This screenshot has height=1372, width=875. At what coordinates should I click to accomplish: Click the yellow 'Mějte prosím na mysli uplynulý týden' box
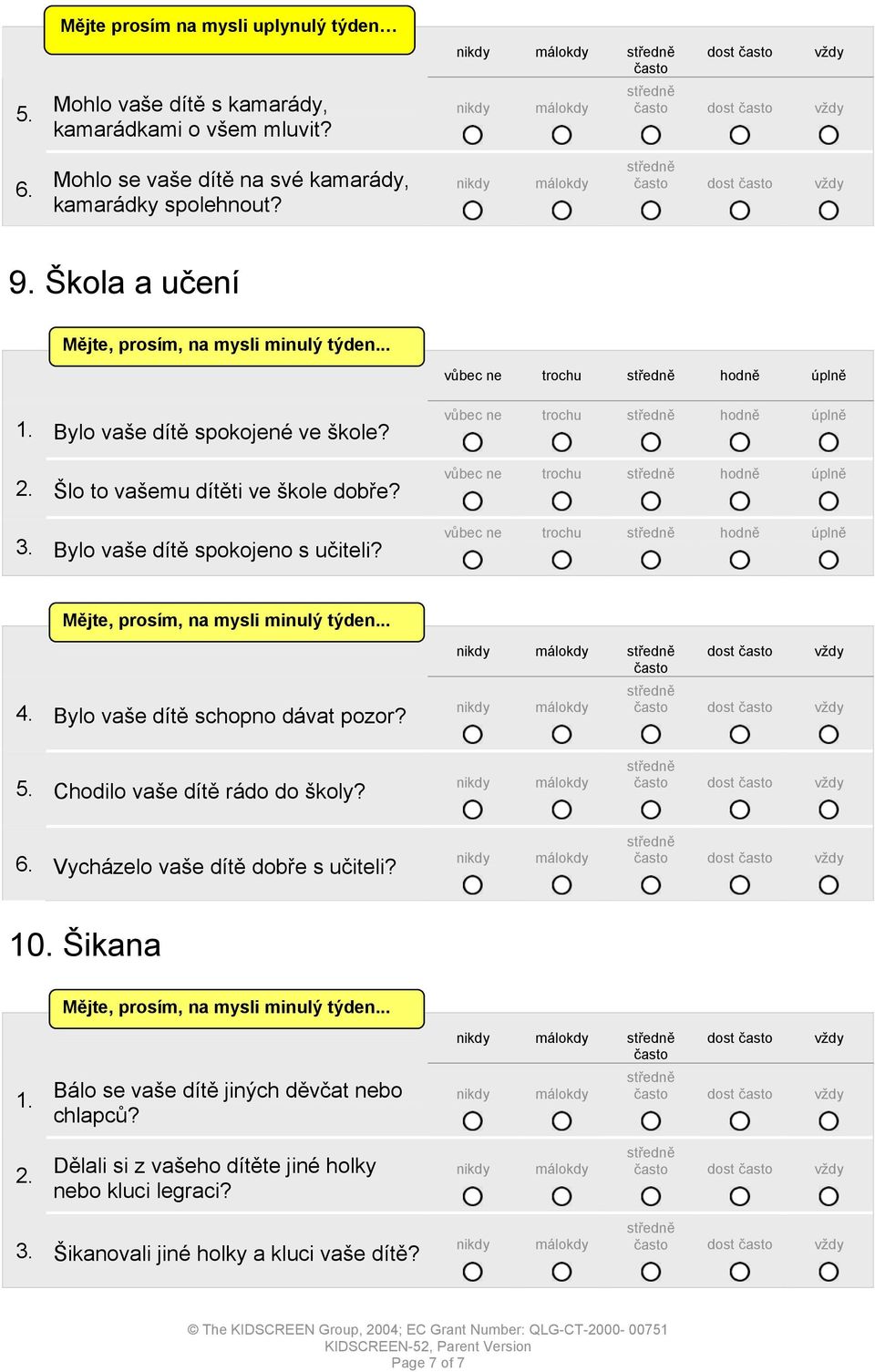pyautogui.click(x=230, y=29)
